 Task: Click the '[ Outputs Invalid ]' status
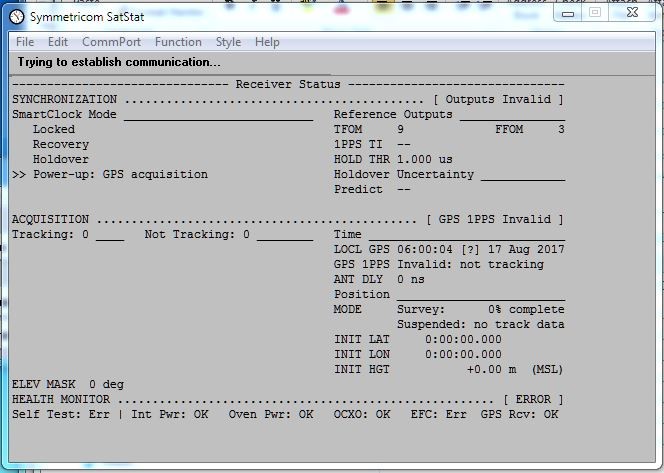coord(498,99)
